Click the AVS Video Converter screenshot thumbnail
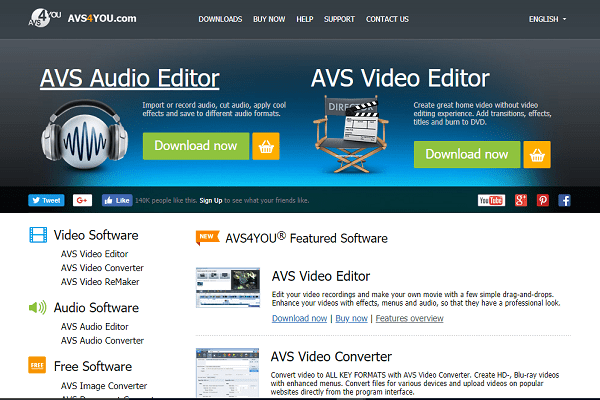The width and height of the screenshot is (600, 400). click(228, 372)
